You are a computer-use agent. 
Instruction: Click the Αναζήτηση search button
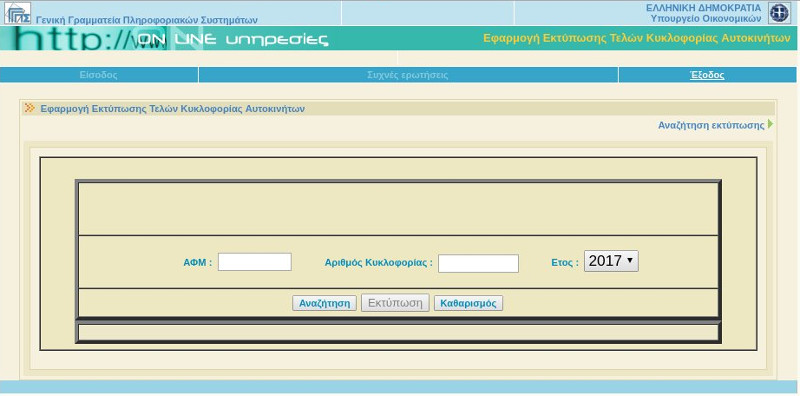pos(324,303)
